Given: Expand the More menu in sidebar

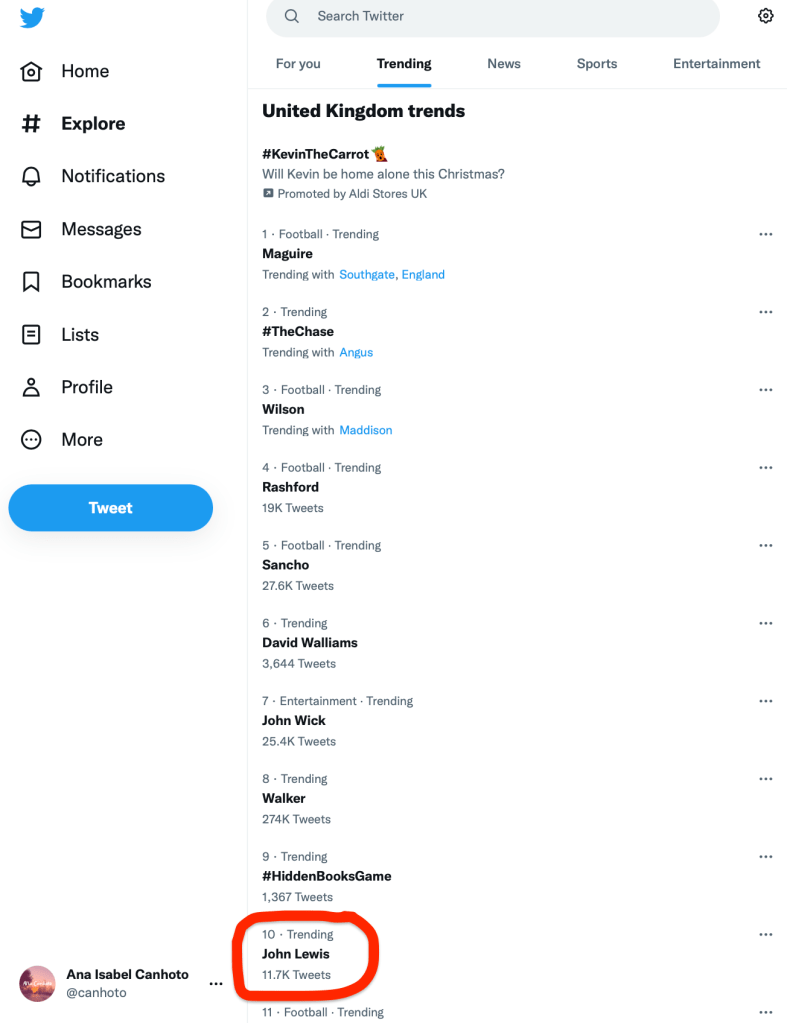Looking at the screenshot, I should point(32,440).
